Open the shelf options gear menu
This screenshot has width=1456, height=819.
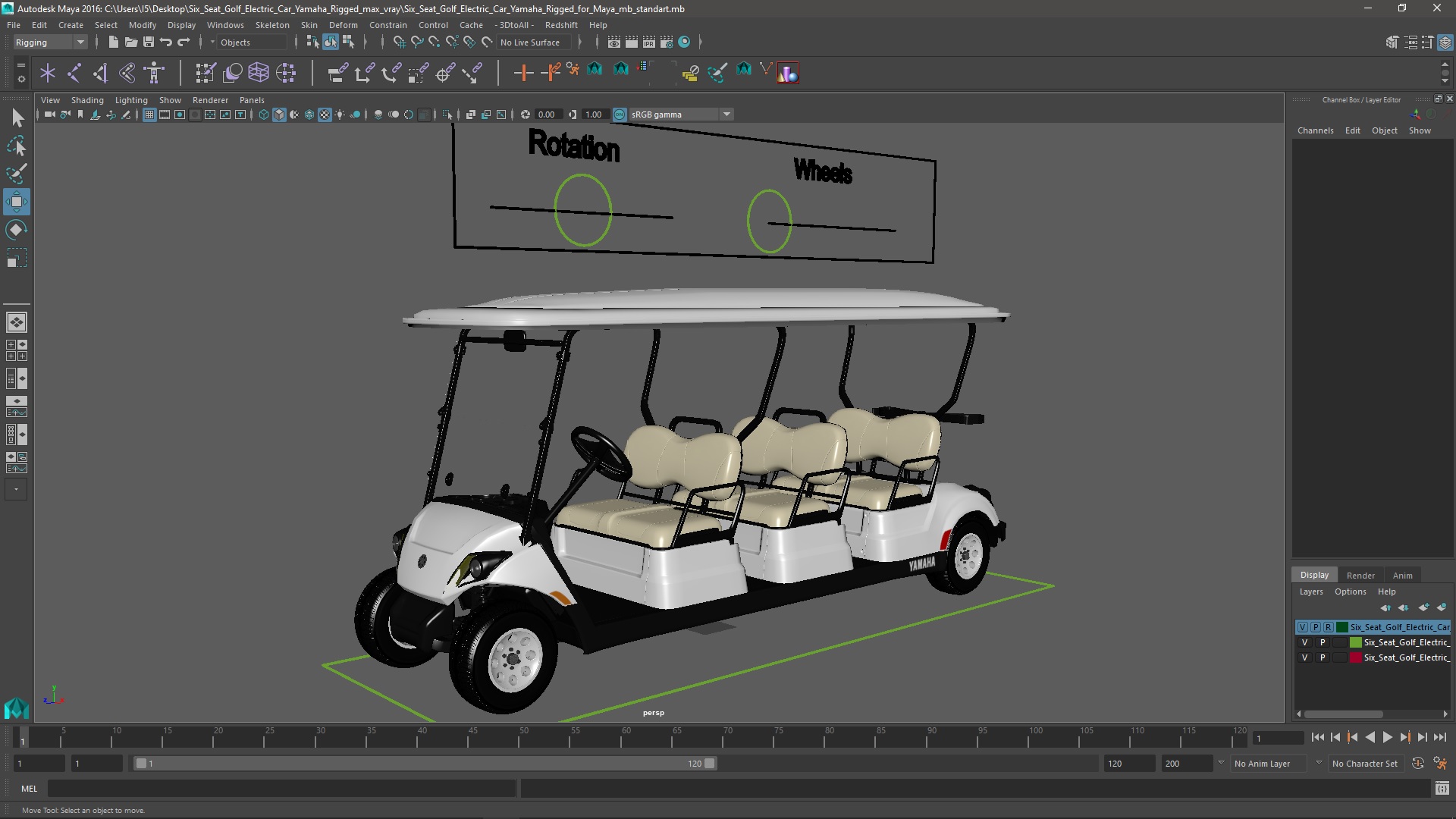pos(21,78)
